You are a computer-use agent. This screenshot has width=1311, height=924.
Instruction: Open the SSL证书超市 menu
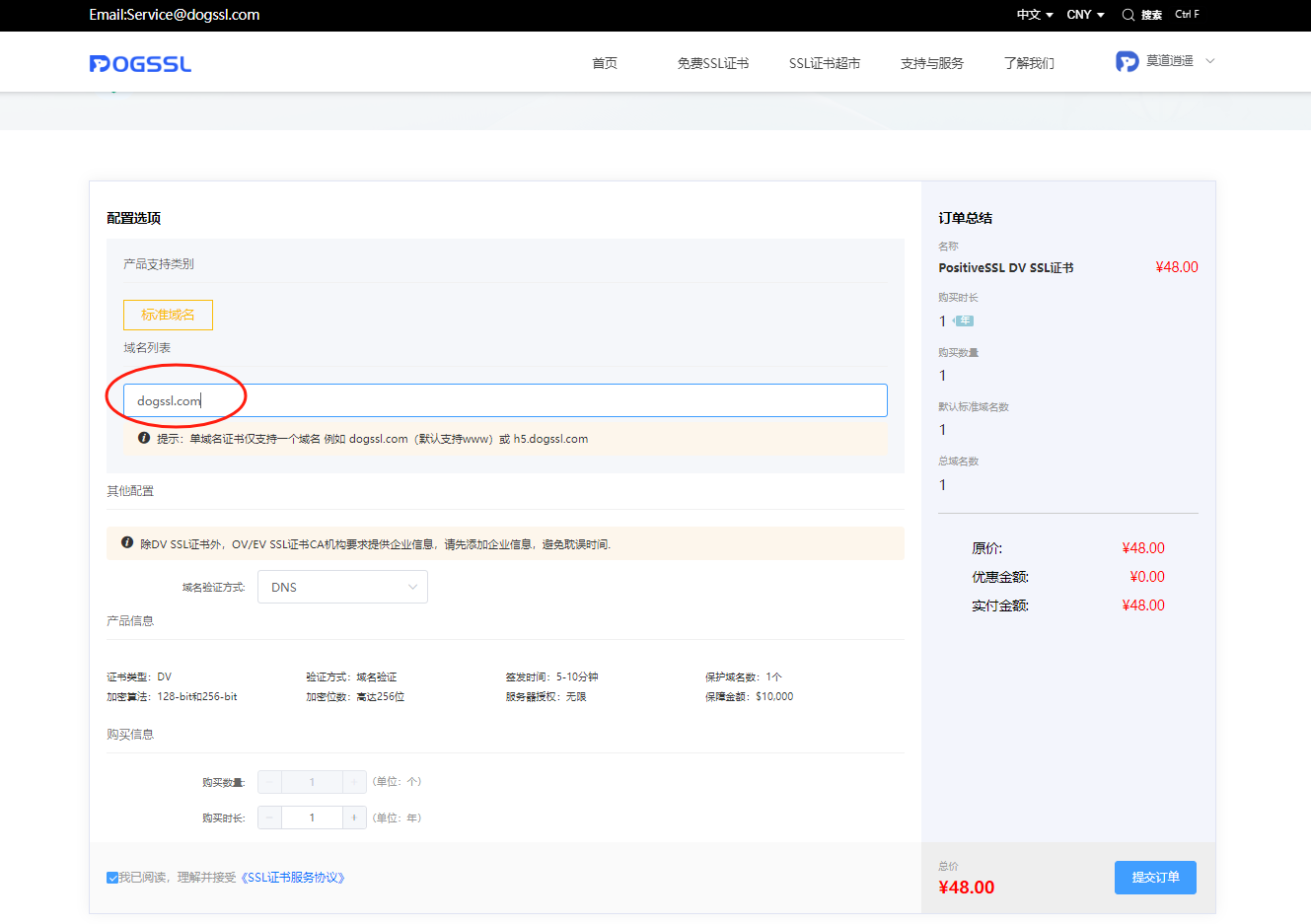pyautogui.click(x=825, y=63)
